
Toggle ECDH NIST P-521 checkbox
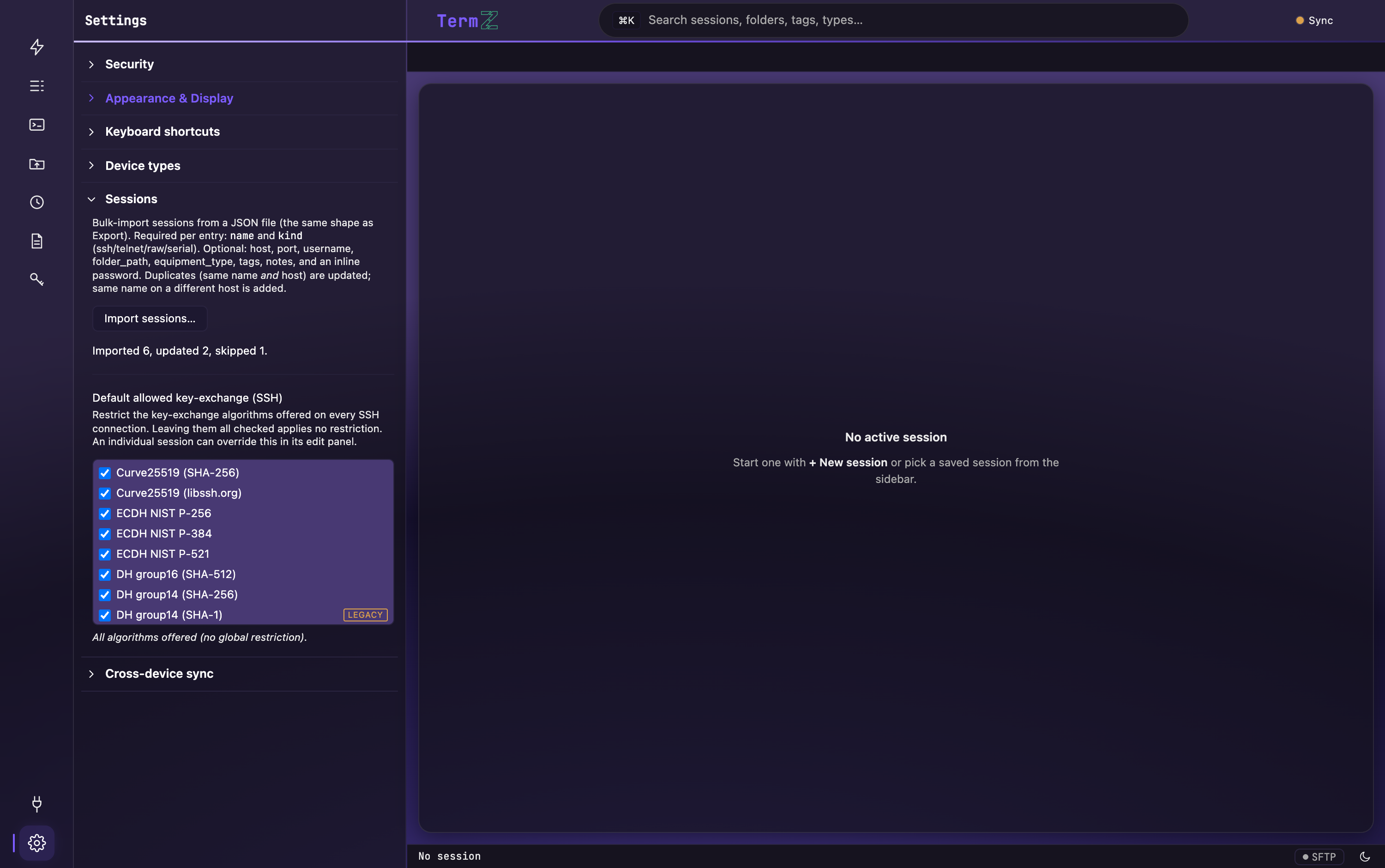104,555
